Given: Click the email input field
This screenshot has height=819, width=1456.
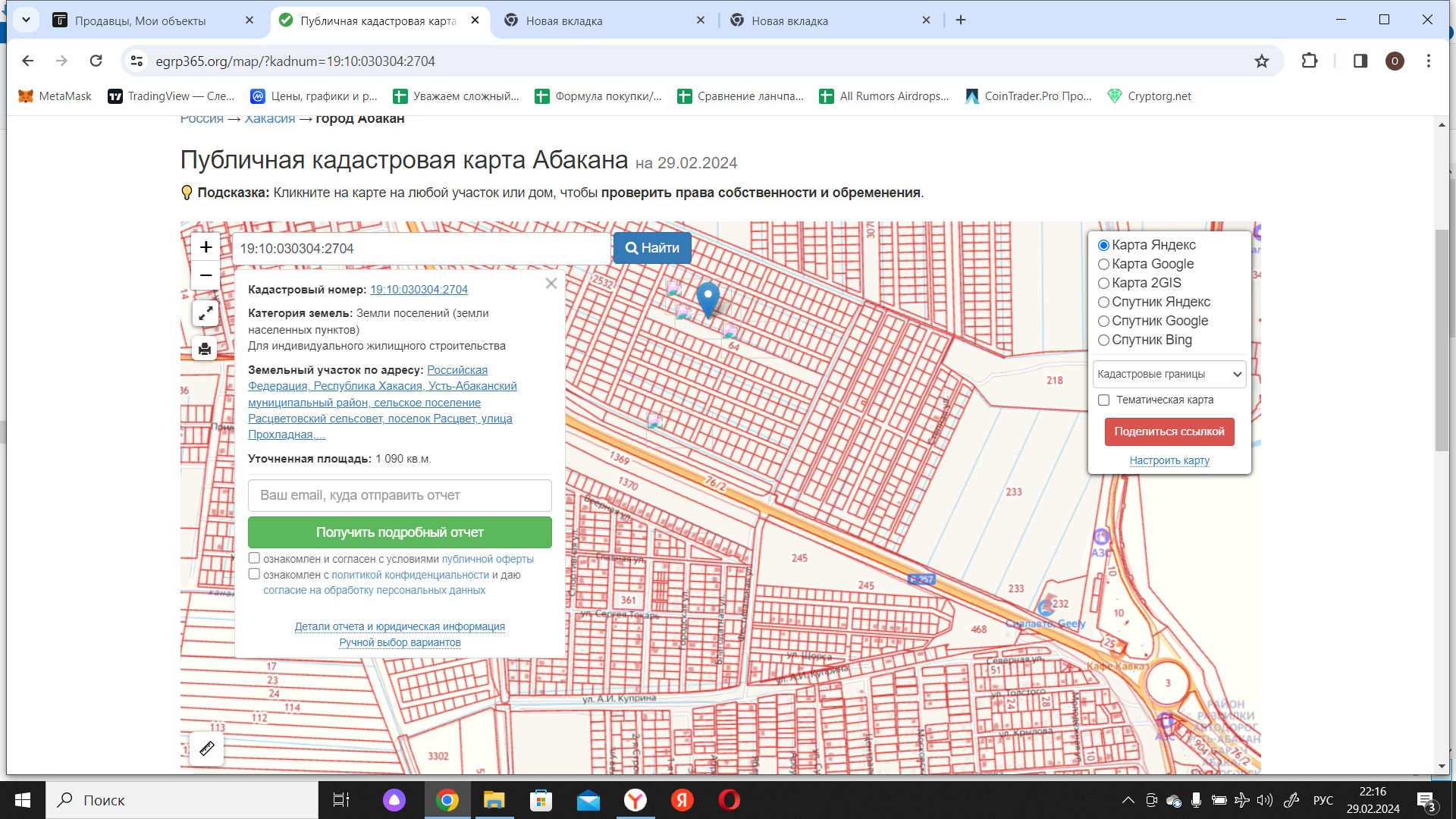Looking at the screenshot, I should pos(400,496).
